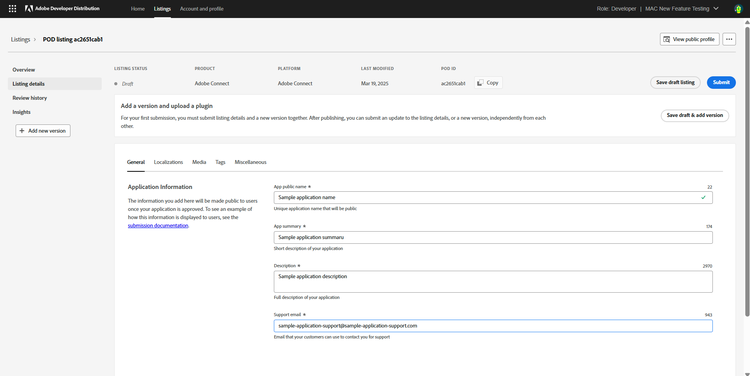Click the Listings breadcrumb link
750x376 pixels.
click(x=21, y=40)
